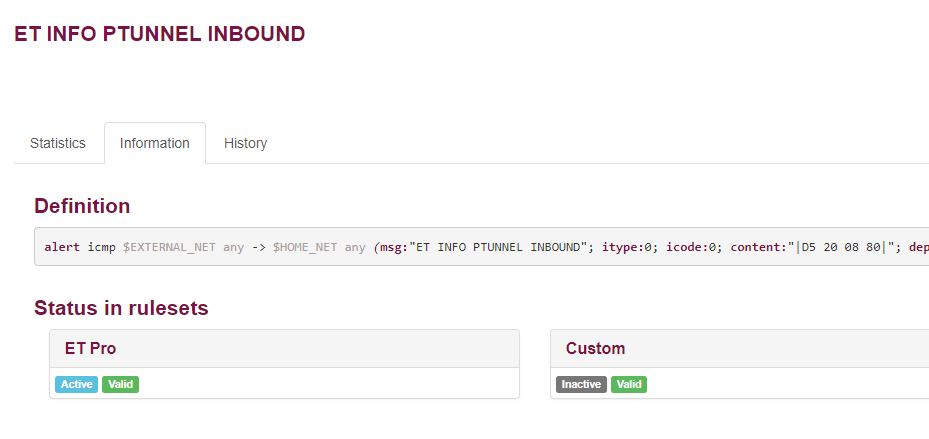Screen dimensions: 929x439
Task: Click the content bytes D5 20 08 80
Action: pyautogui.click(x=841, y=247)
